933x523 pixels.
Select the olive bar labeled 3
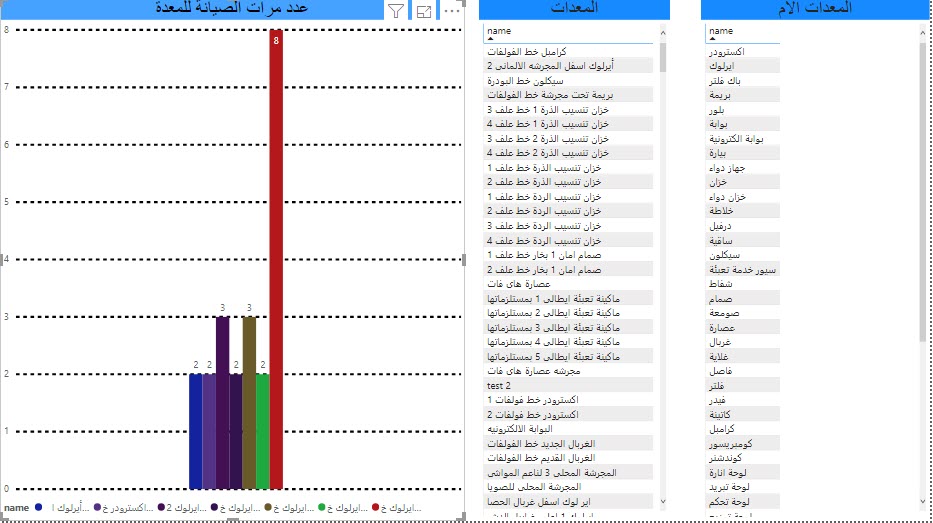click(x=249, y=402)
